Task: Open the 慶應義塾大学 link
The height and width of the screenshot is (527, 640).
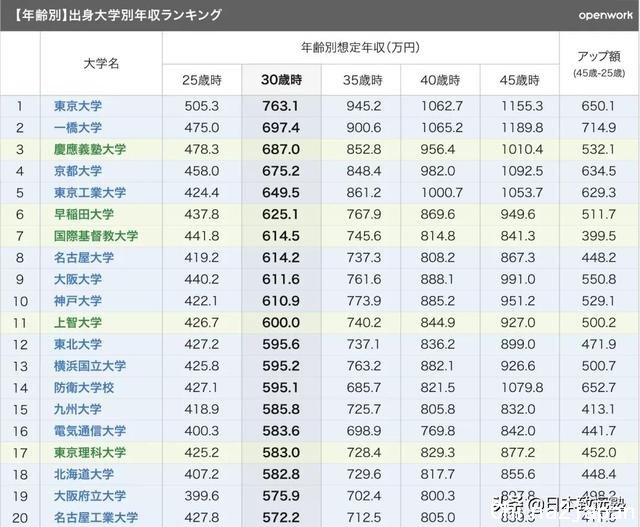Action: coord(90,149)
